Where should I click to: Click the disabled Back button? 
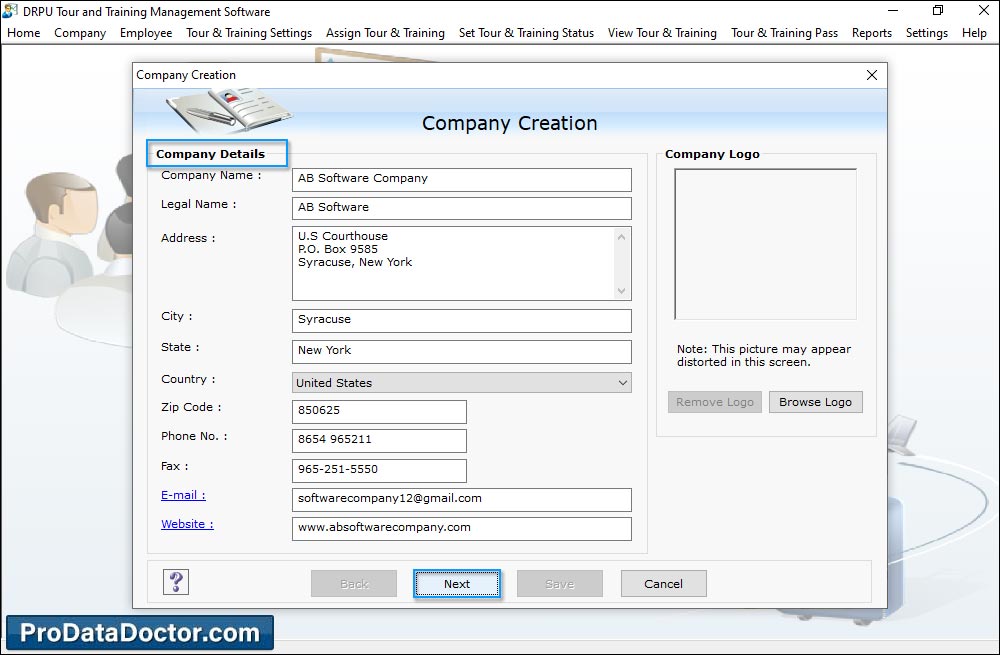point(354,584)
